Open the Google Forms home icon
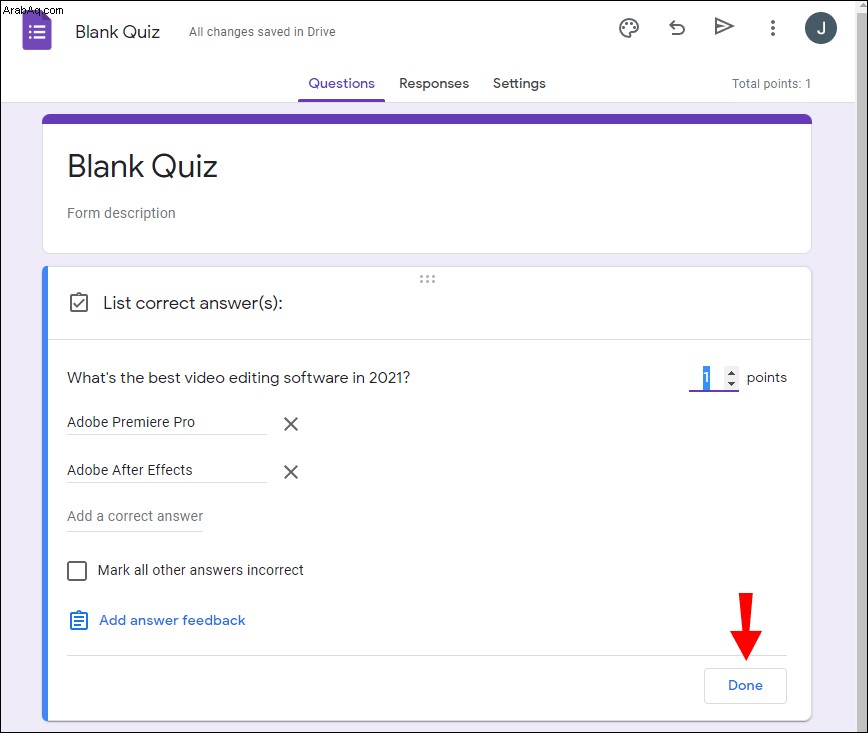The width and height of the screenshot is (868, 733). coord(37,31)
